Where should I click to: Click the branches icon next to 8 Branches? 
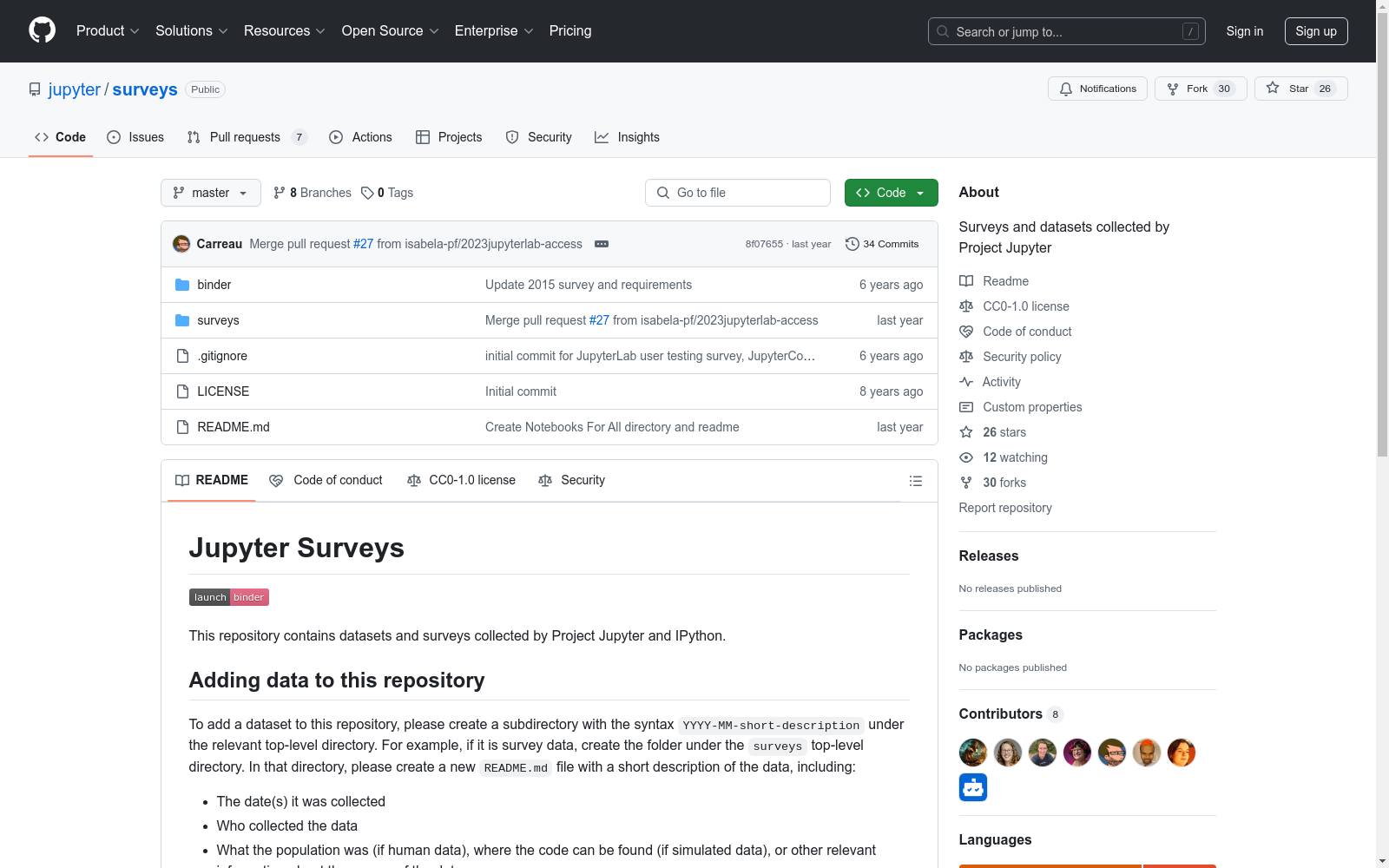[x=279, y=193]
